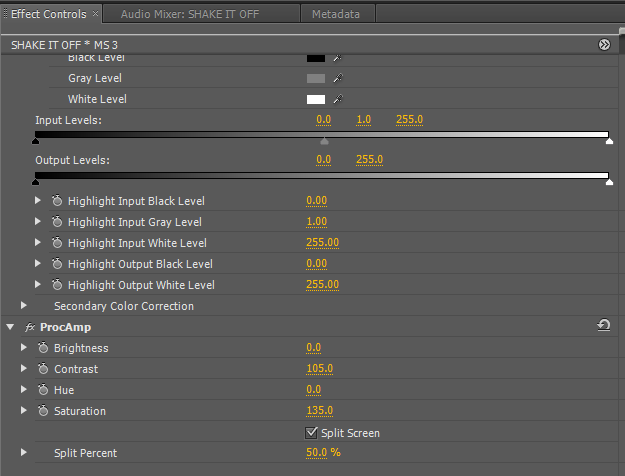Click the Output Levels white handle
The height and width of the screenshot is (476, 625).
609,182
